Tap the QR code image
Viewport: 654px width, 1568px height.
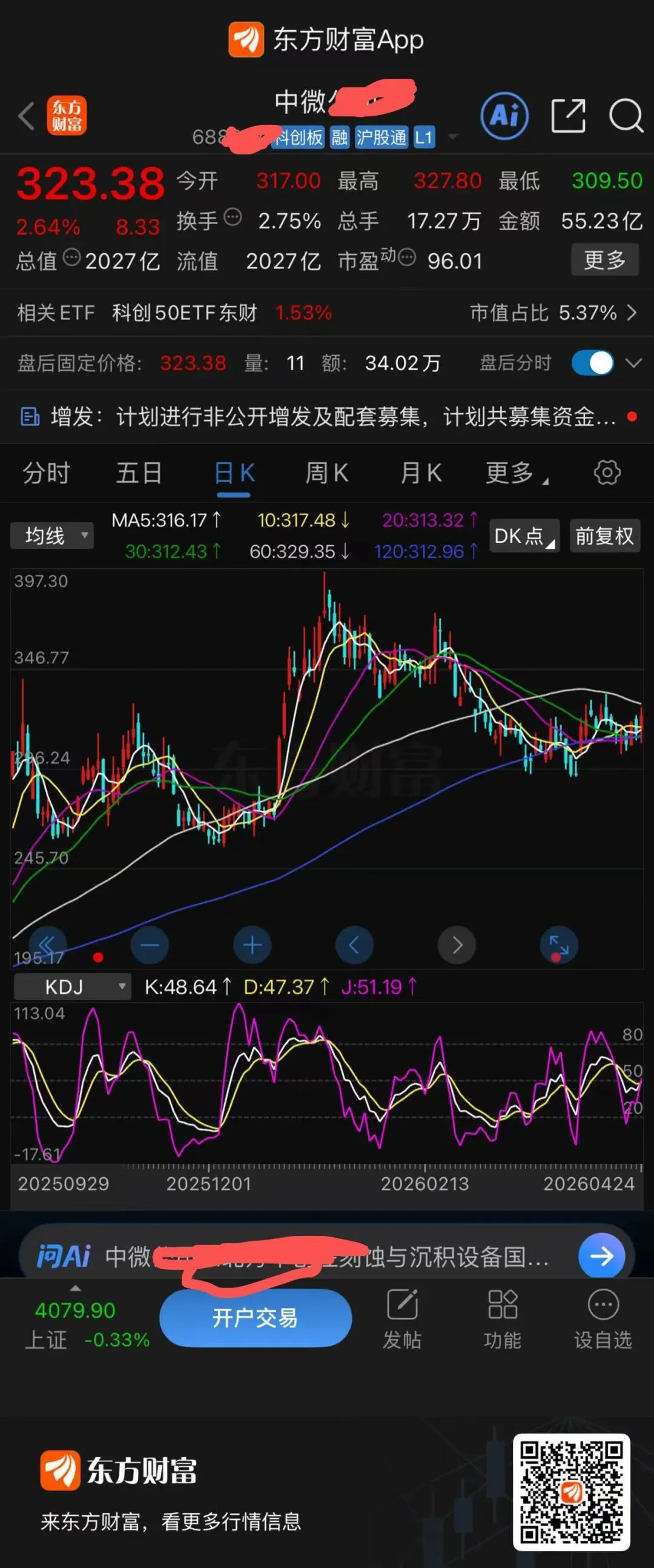tap(571, 1492)
